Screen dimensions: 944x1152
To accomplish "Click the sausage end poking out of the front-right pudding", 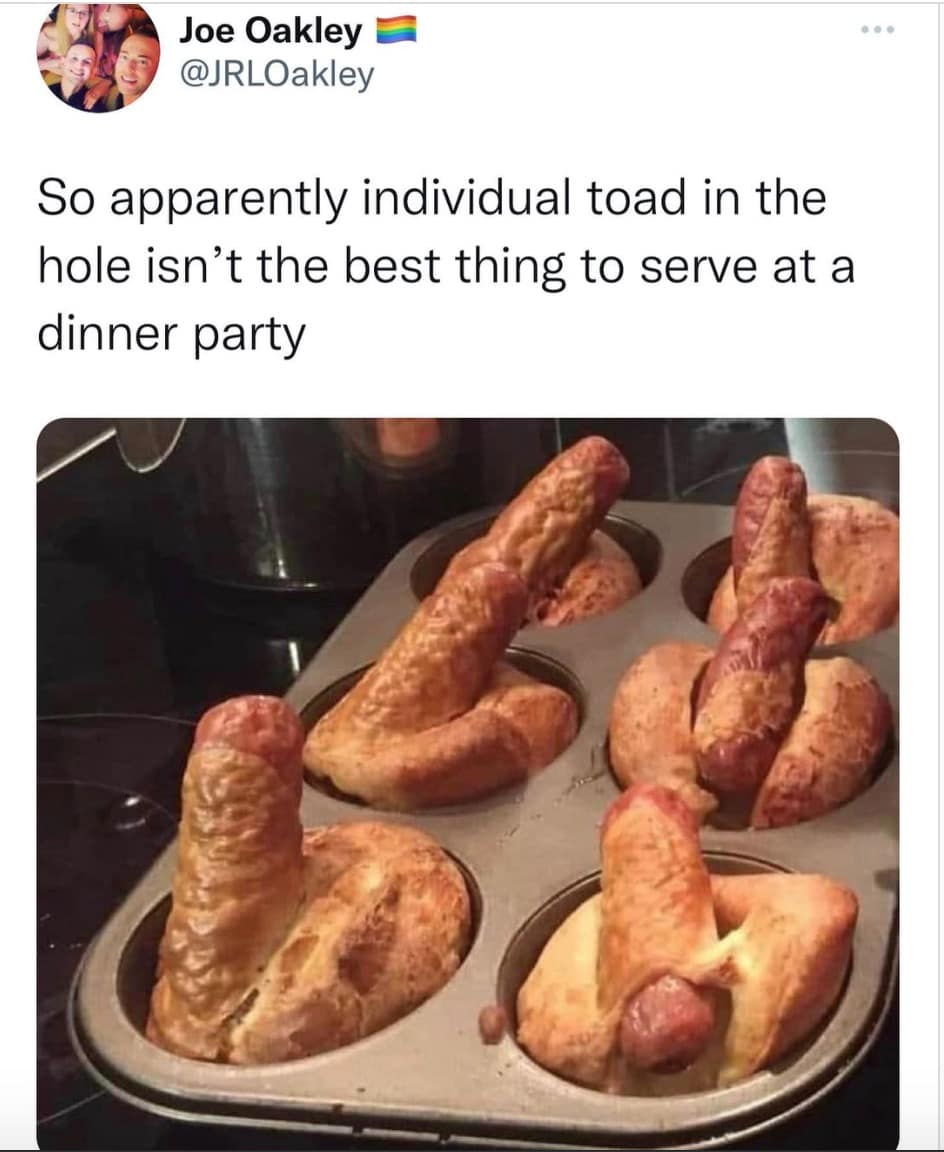I will [667, 1021].
